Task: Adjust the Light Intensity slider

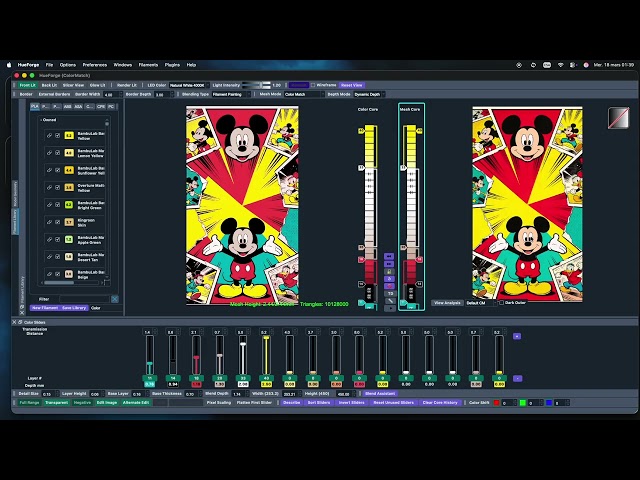Action: [x=256, y=85]
